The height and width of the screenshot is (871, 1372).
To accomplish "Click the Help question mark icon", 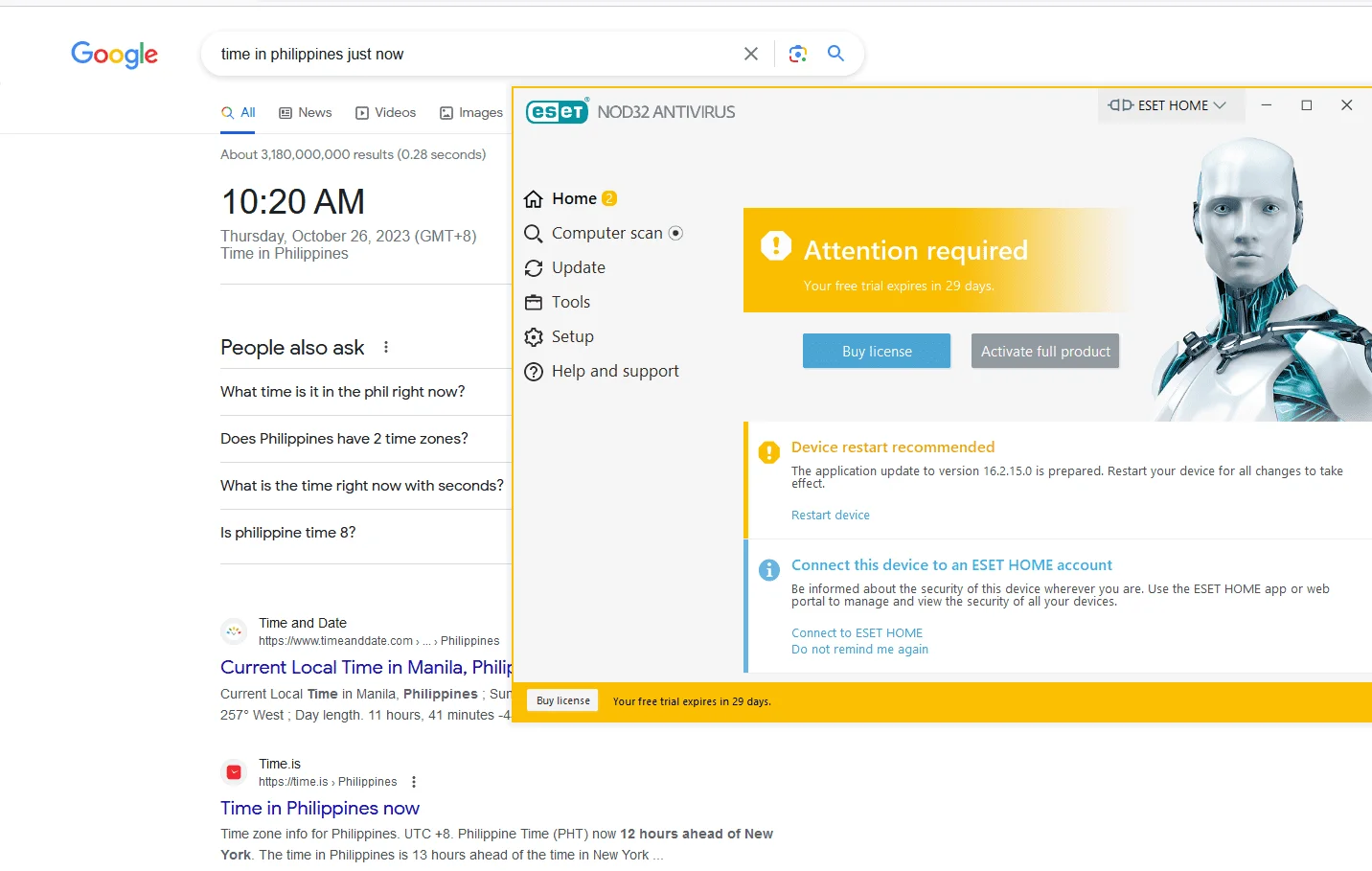I will click(534, 372).
